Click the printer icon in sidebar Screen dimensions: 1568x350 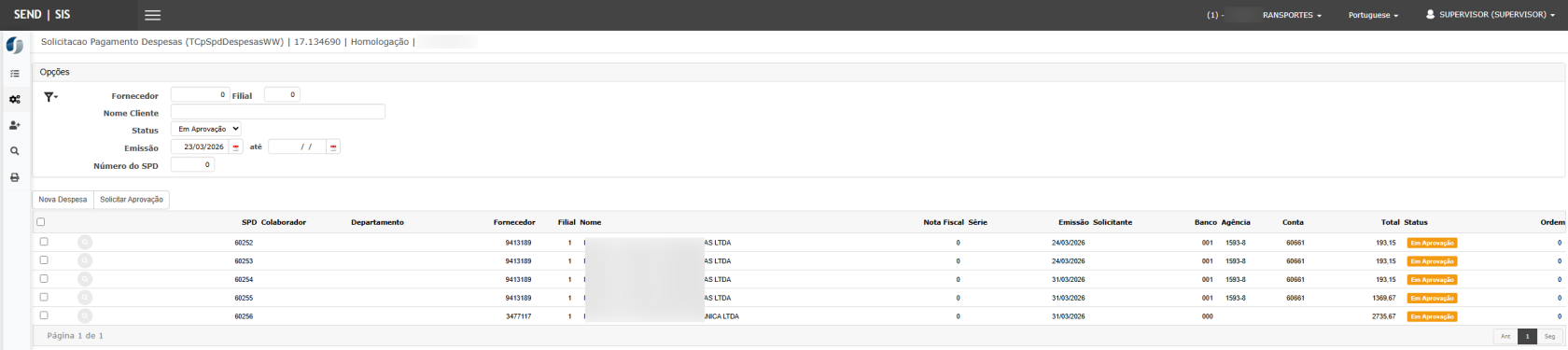coord(14,177)
